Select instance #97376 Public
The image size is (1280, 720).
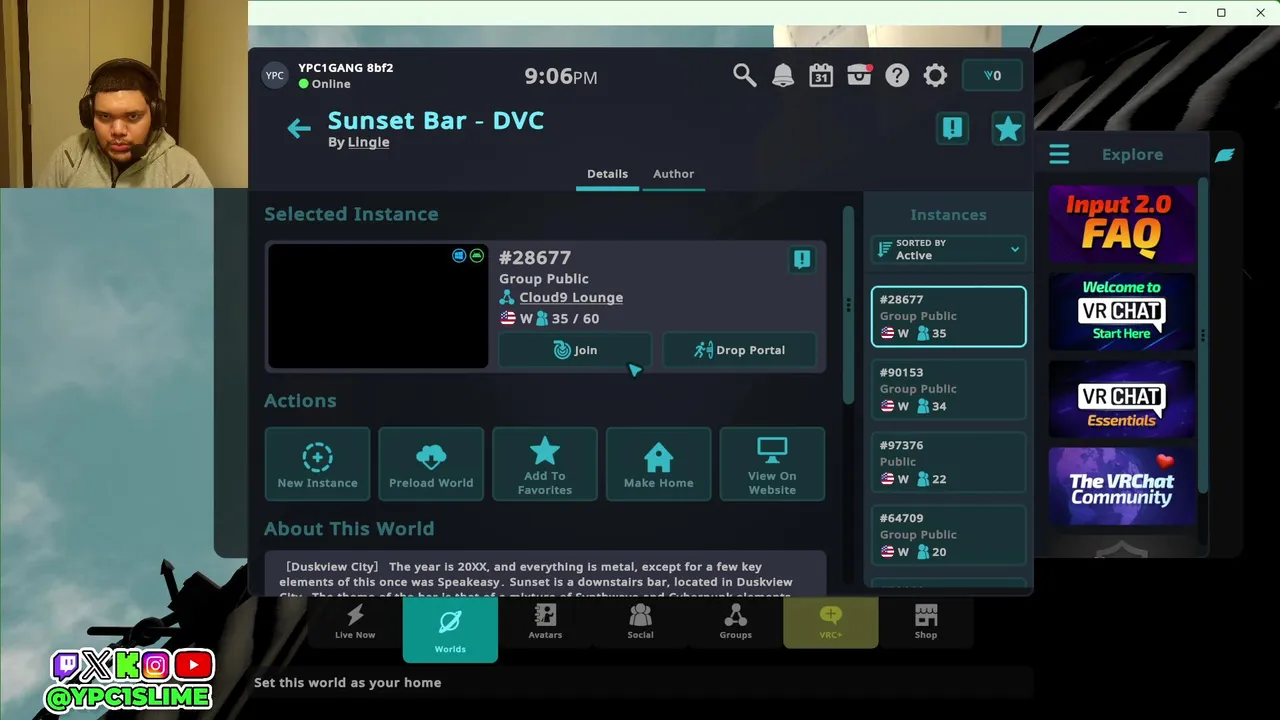948,463
